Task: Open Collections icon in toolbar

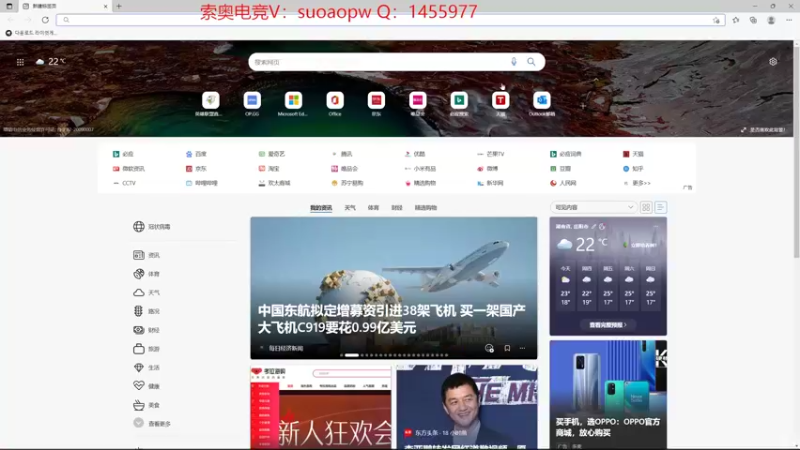Action: point(753,20)
